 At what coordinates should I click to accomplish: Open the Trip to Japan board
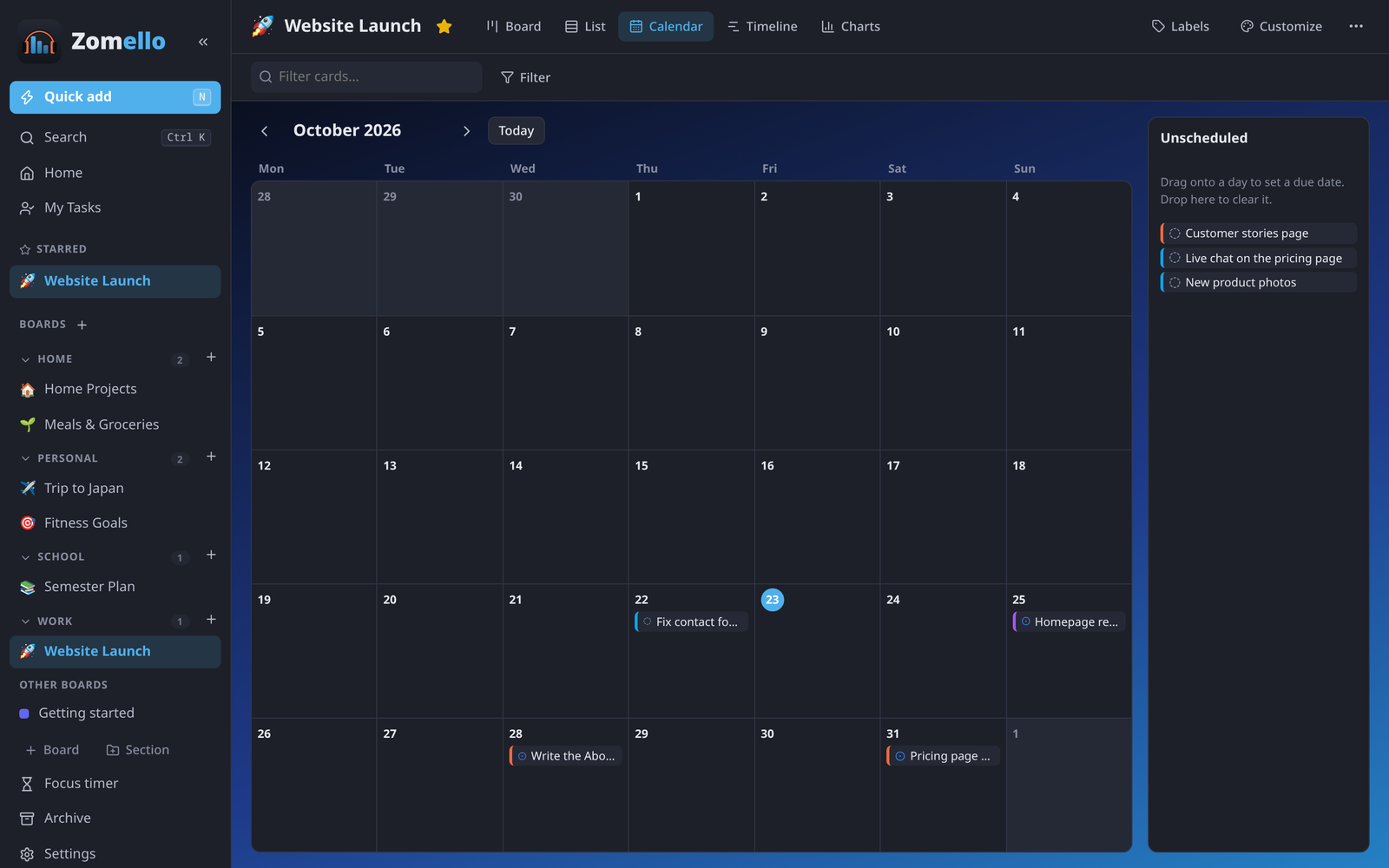[115, 489]
